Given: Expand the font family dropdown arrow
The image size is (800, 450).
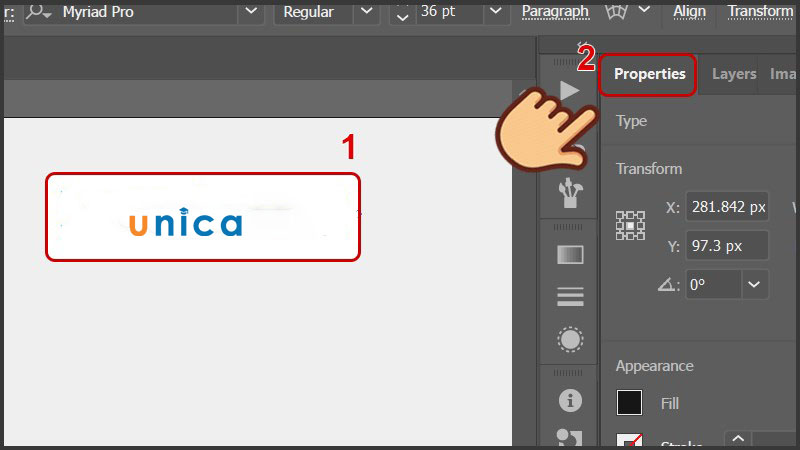Looking at the screenshot, I should tap(251, 11).
